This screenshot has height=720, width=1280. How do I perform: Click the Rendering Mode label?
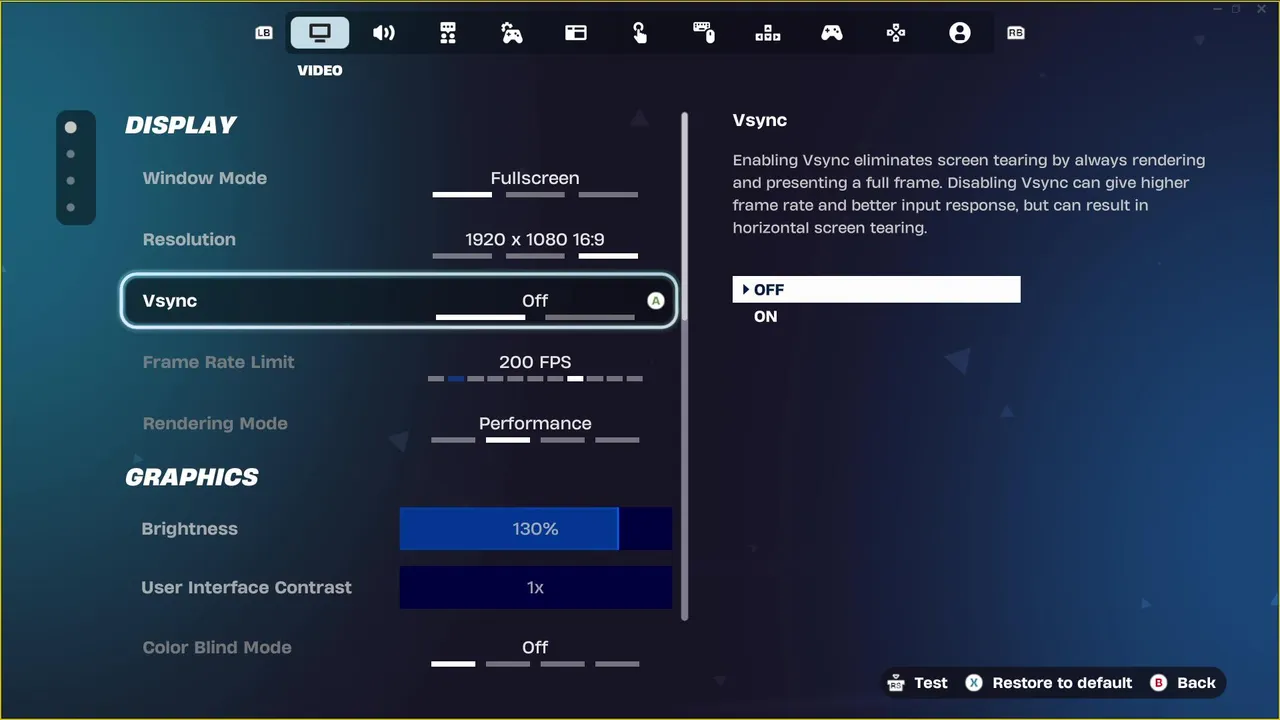(215, 423)
